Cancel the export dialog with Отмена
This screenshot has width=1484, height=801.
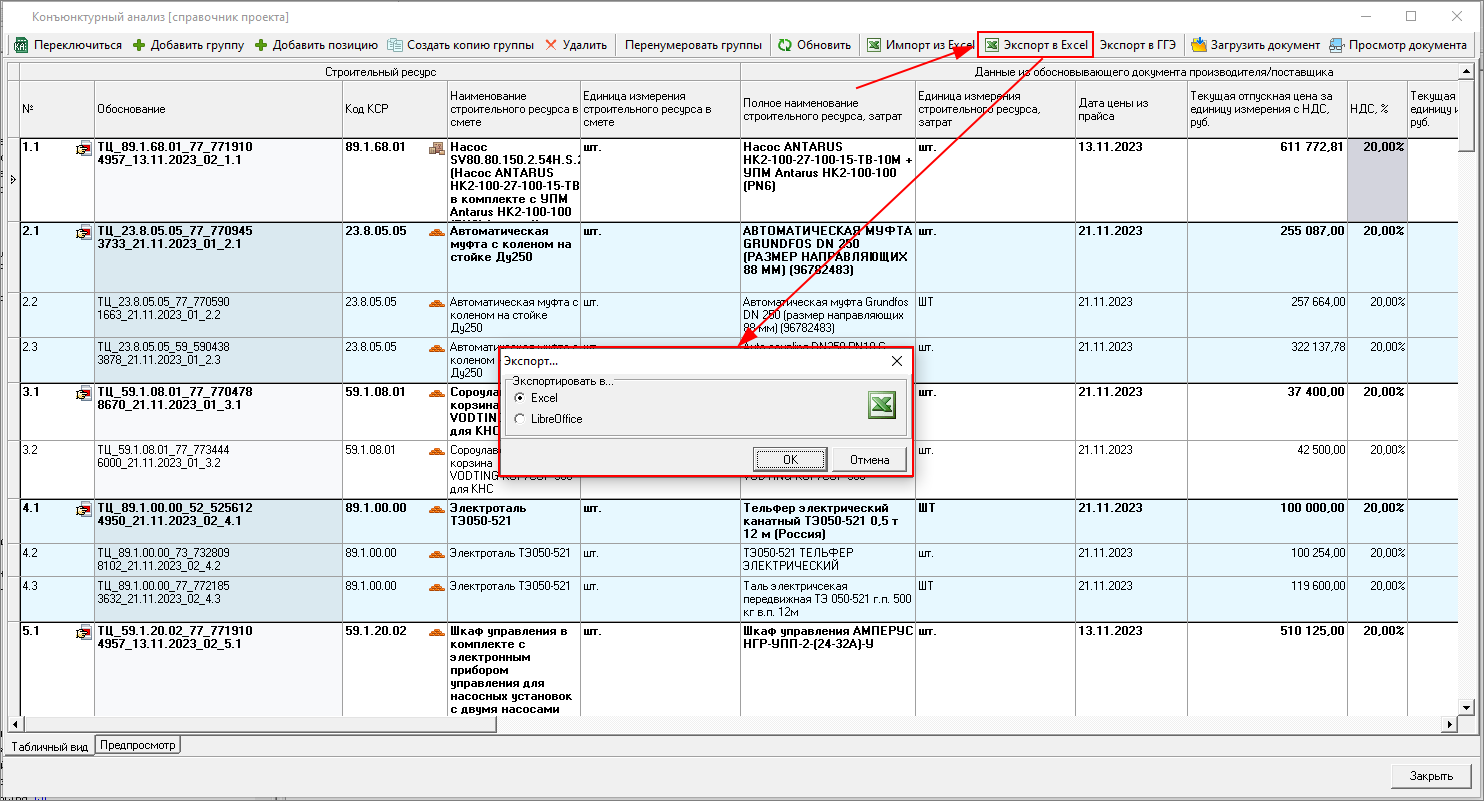click(869, 459)
